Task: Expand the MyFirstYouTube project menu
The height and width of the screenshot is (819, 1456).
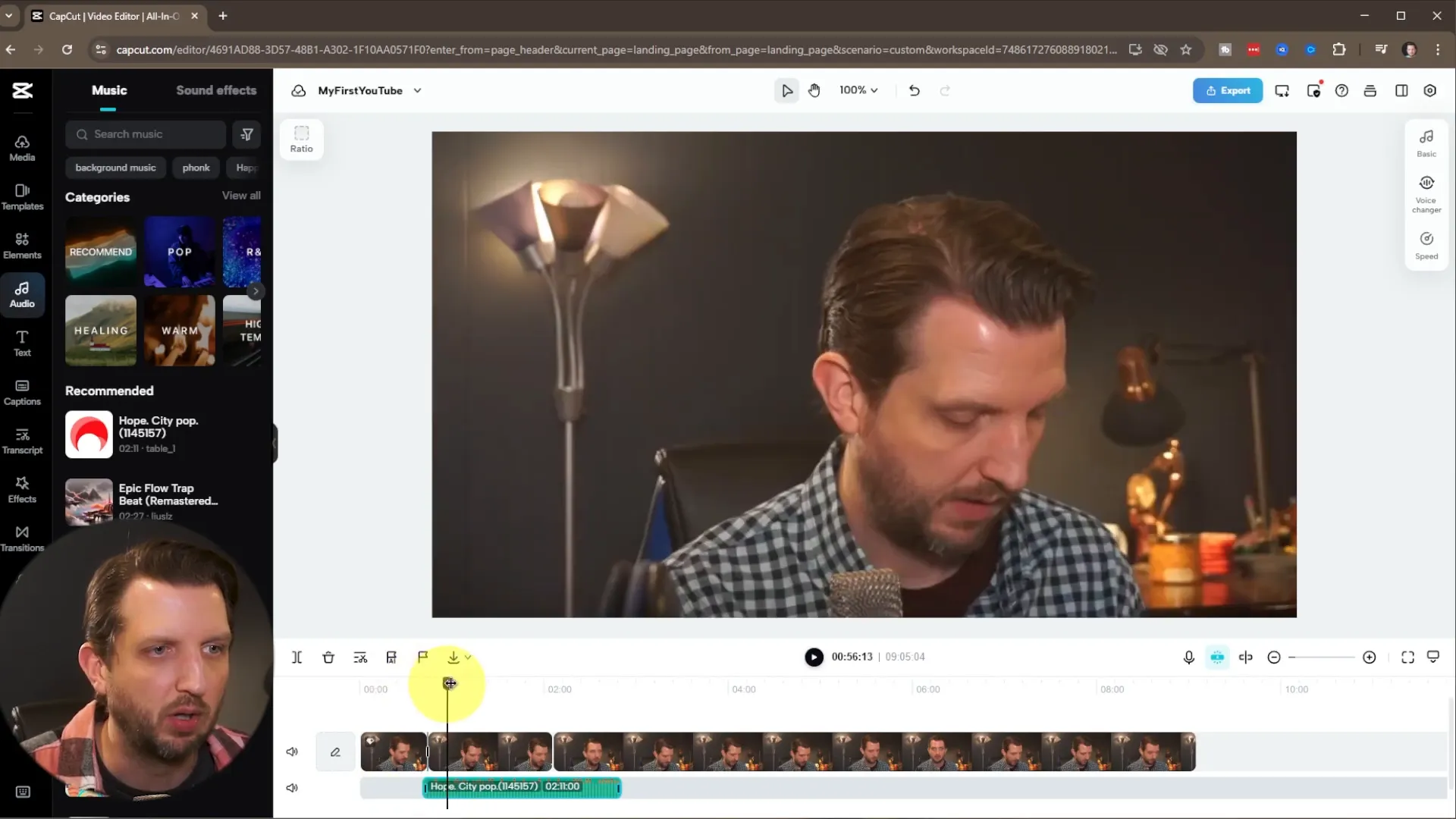Action: click(417, 90)
